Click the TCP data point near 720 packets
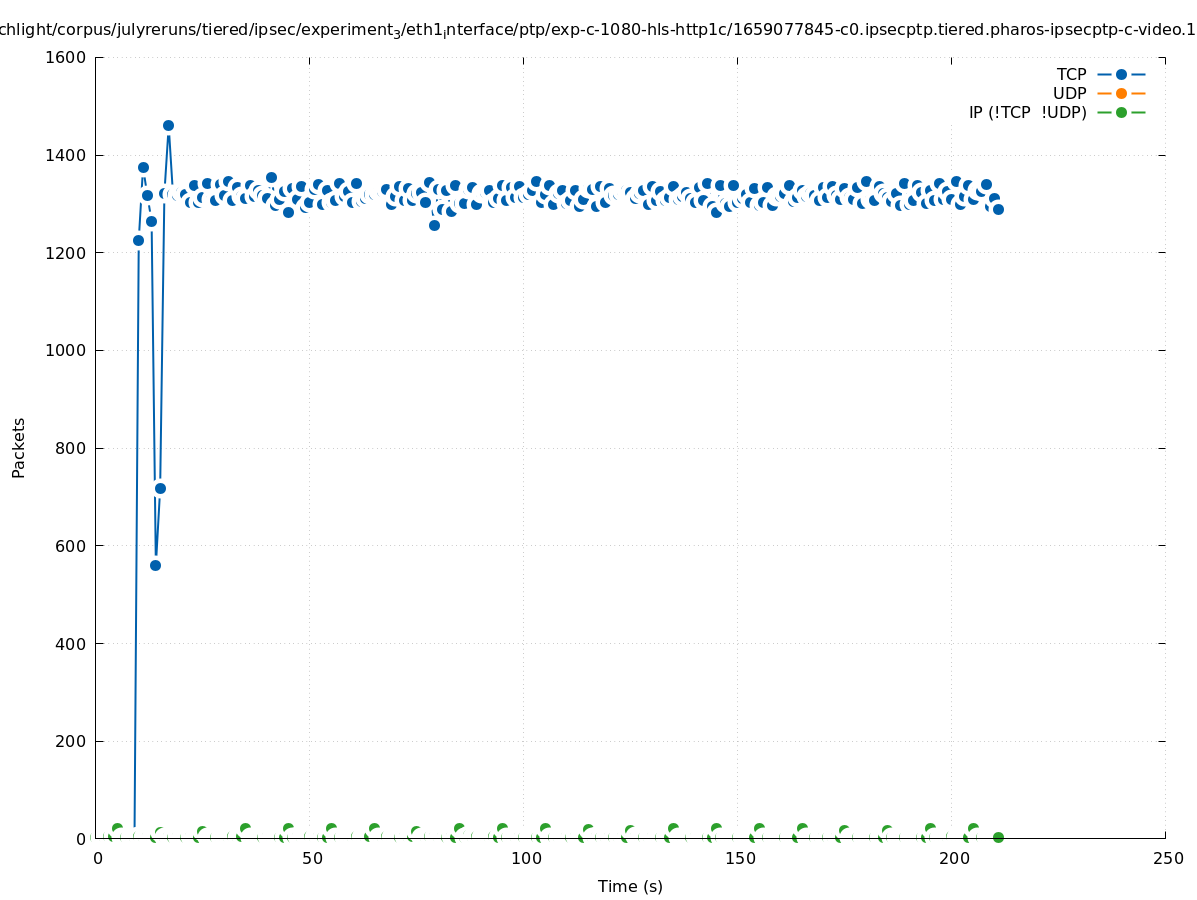1197x900 pixels. tap(160, 488)
